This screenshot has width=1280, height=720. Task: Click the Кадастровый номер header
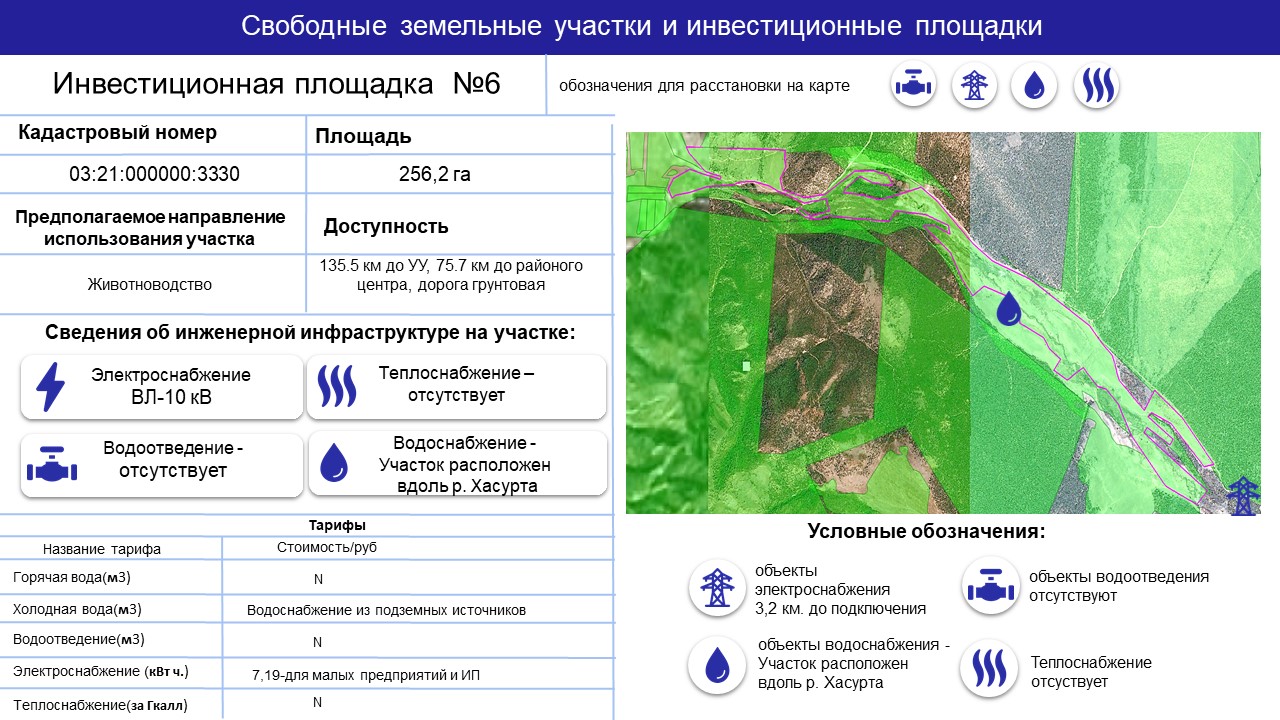point(118,133)
